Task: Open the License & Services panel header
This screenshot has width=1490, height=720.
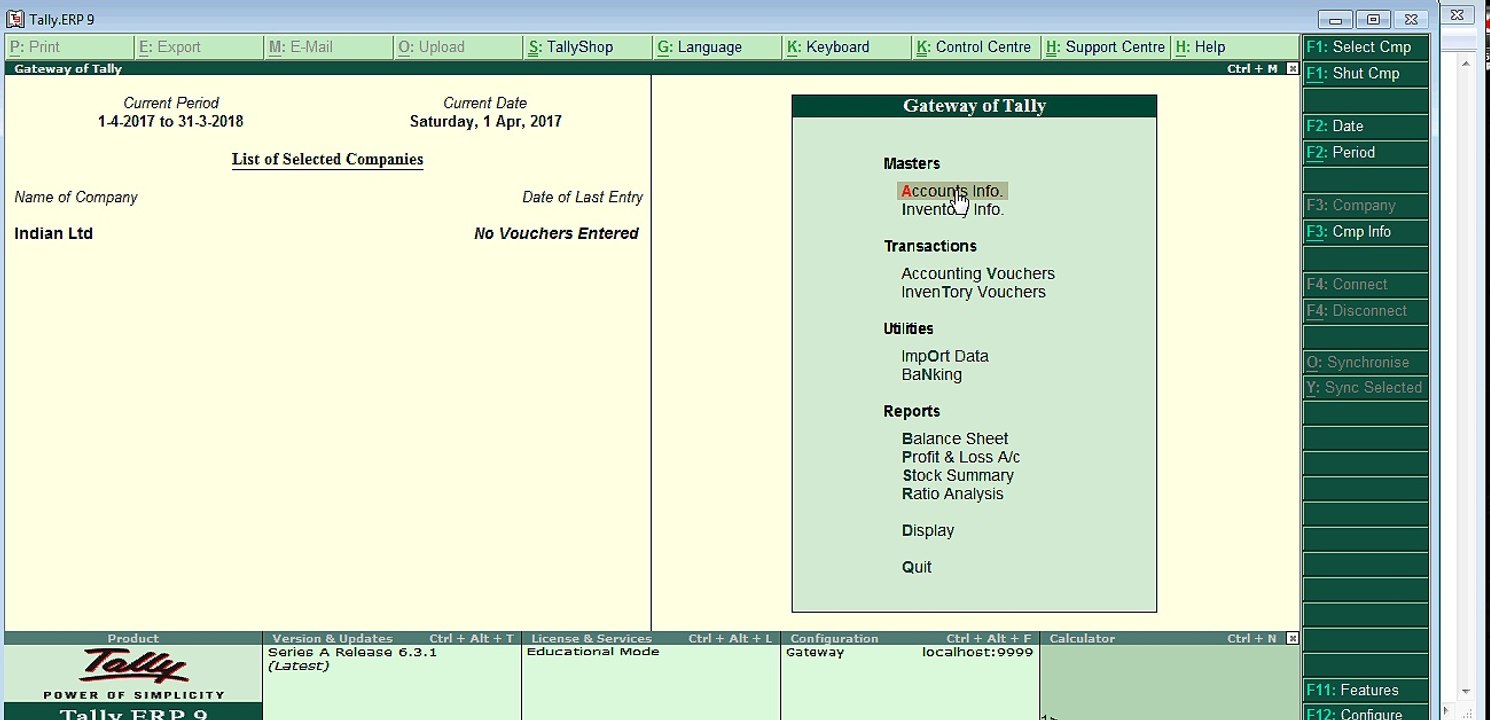Action: click(651, 638)
